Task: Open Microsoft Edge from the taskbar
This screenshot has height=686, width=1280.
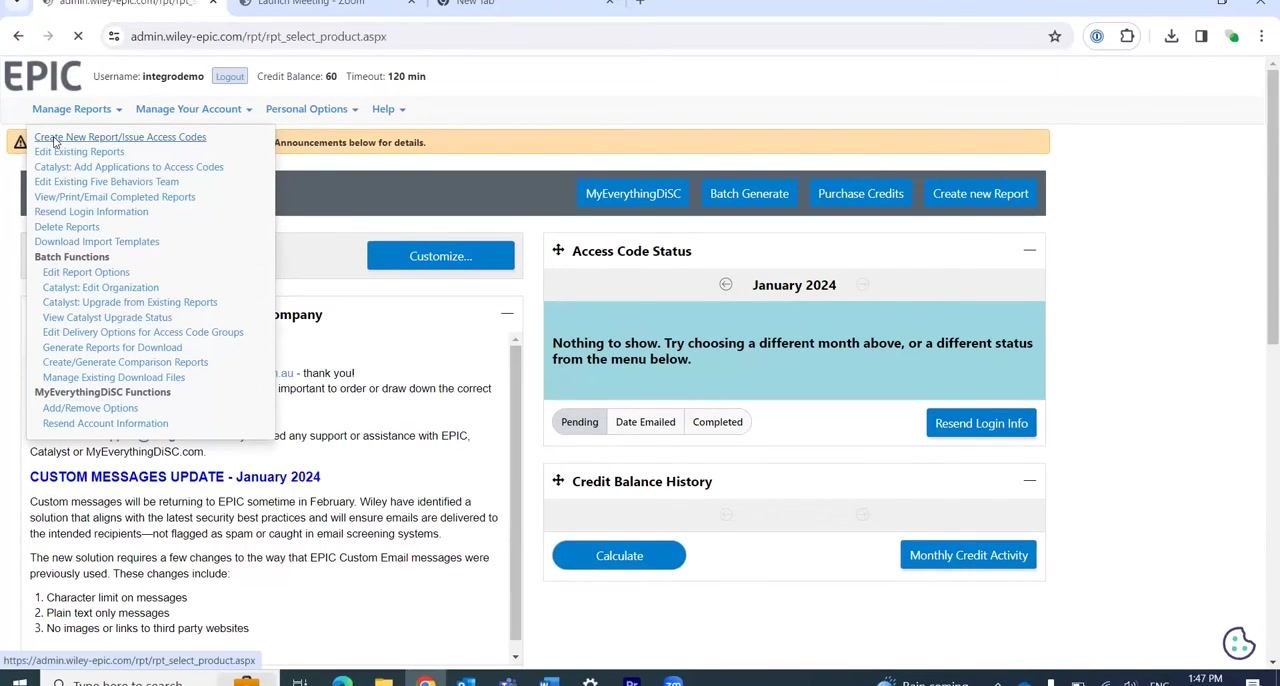Action: [x=342, y=682]
